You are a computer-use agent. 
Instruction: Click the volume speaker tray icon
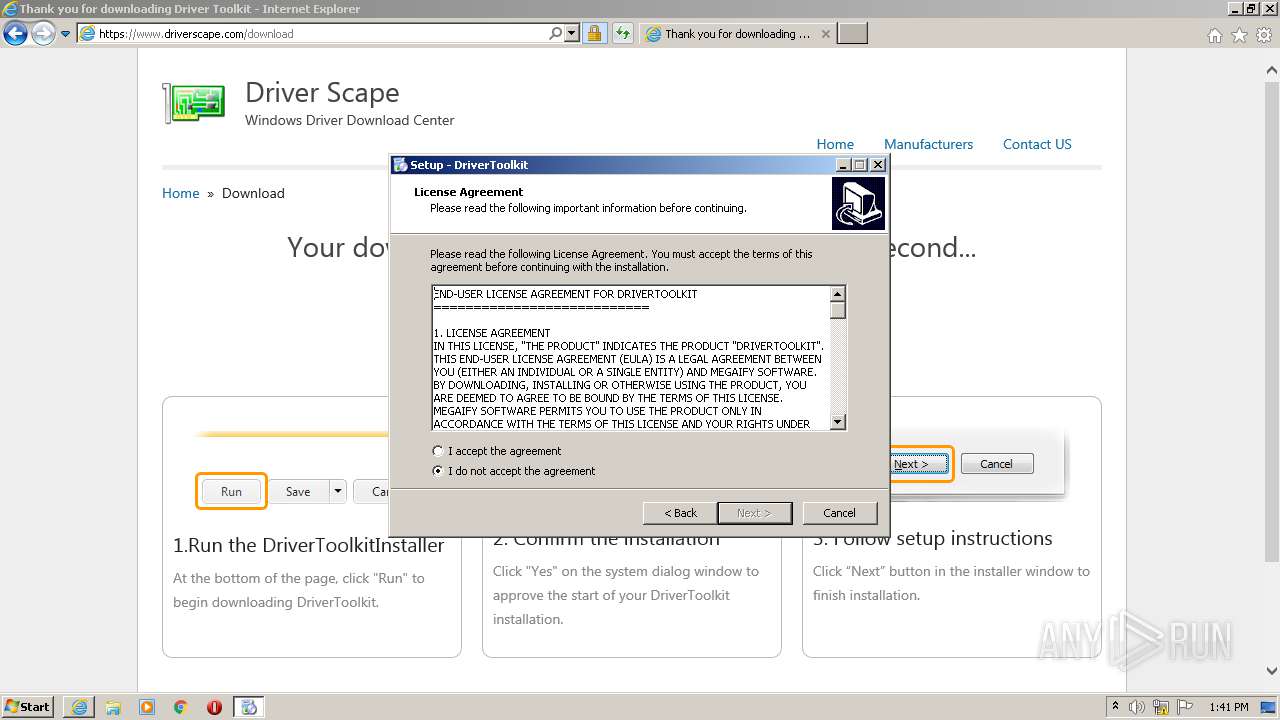(1137, 707)
